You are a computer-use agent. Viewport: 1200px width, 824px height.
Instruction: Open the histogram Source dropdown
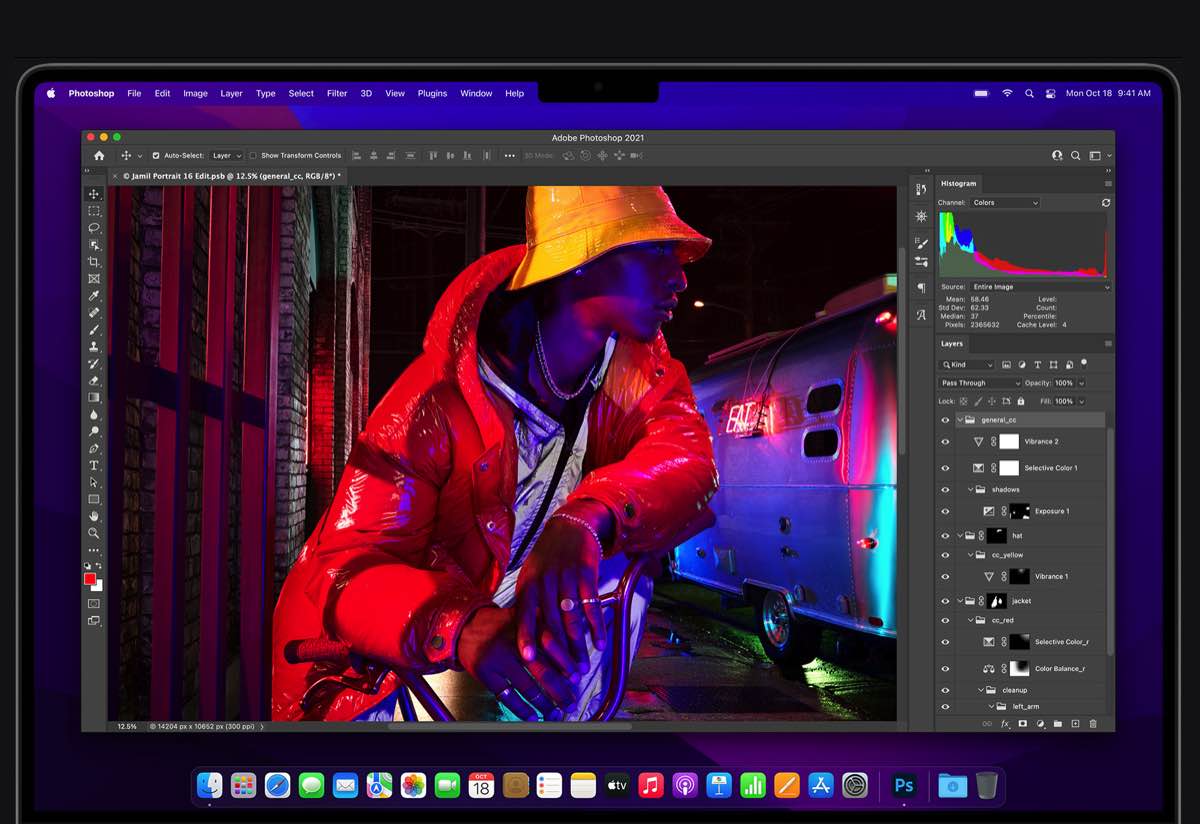(1040, 287)
